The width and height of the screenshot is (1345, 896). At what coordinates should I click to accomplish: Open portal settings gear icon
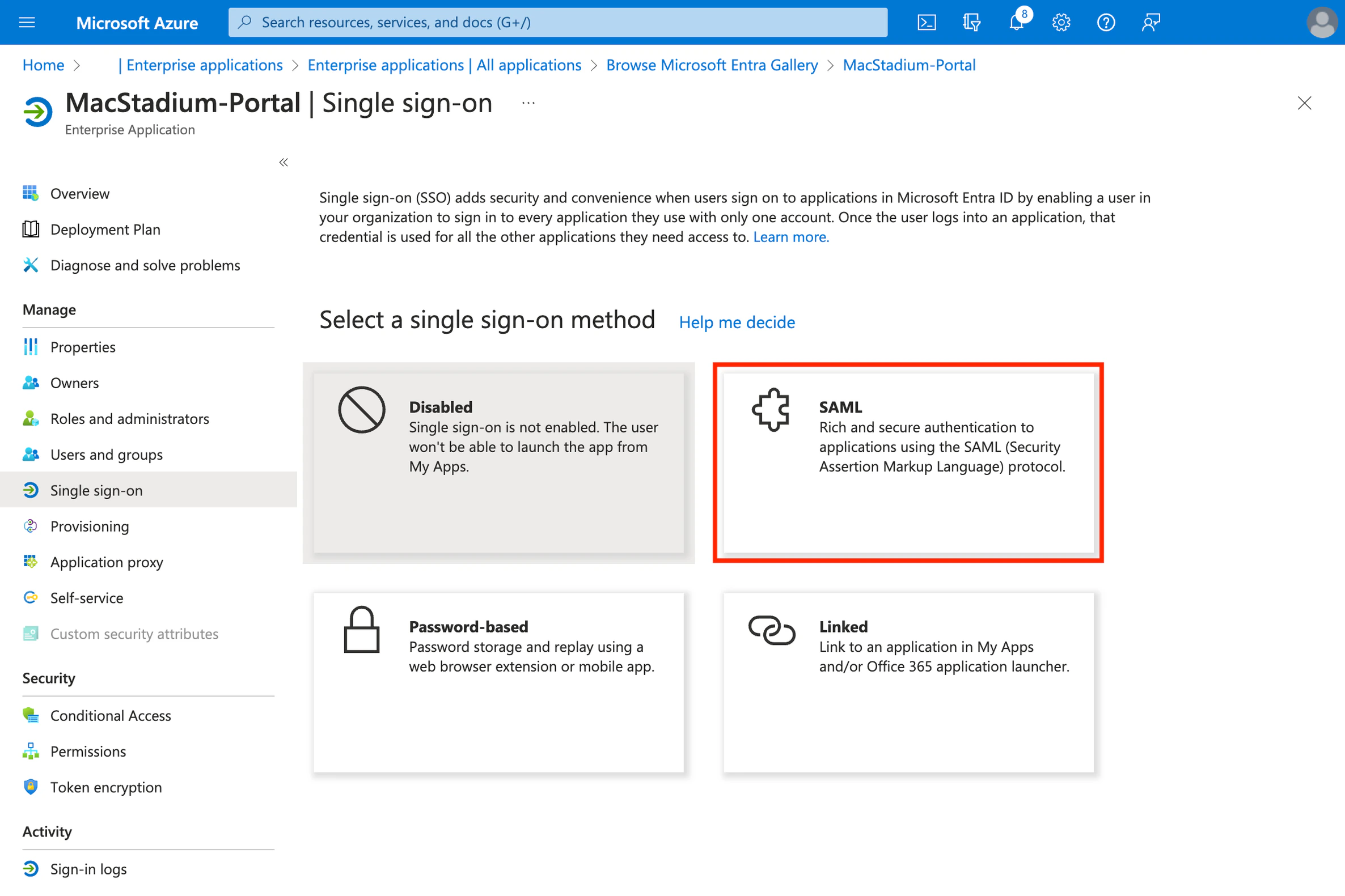[x=1061, y=22]
